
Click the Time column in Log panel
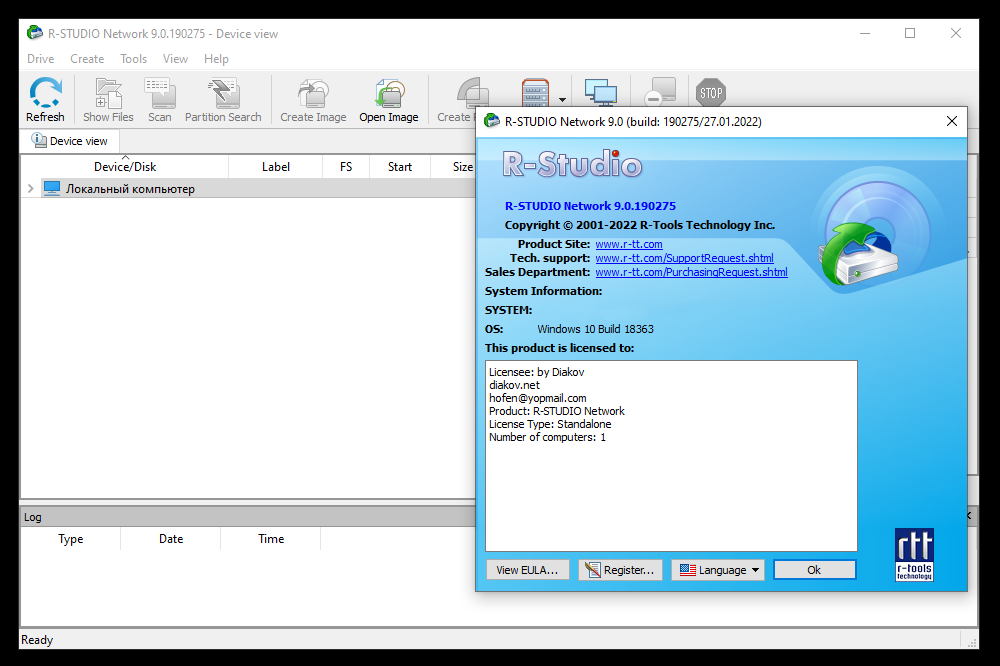271,539
